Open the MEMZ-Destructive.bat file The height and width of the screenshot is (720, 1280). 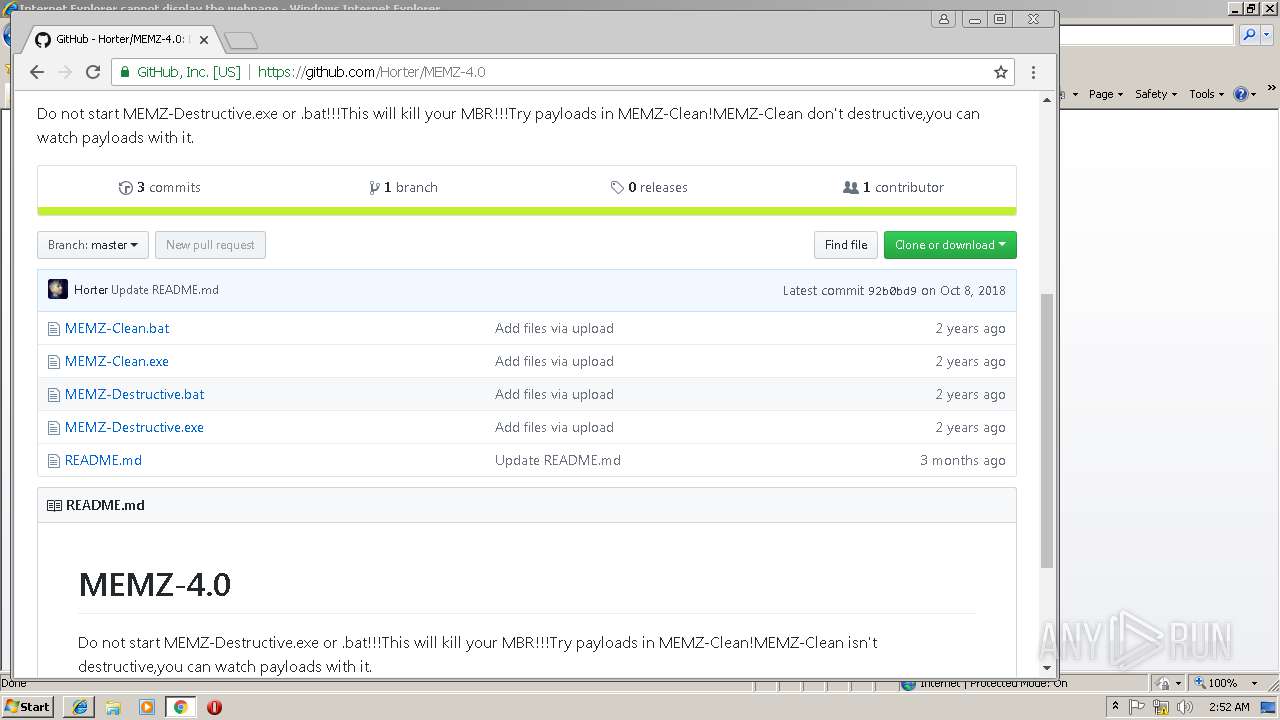(x=135, y=394)
